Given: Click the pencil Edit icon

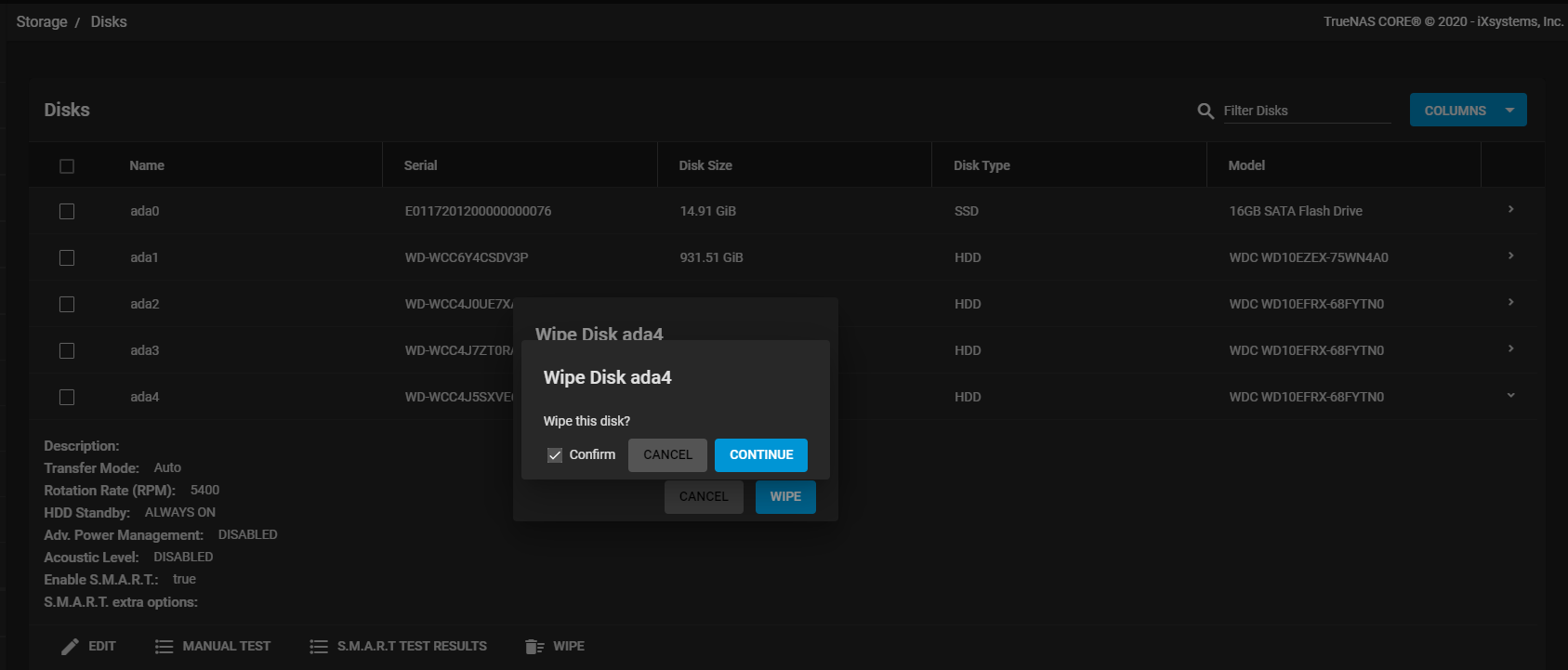Looking at the screenshot, I should (x=70, y=647).
